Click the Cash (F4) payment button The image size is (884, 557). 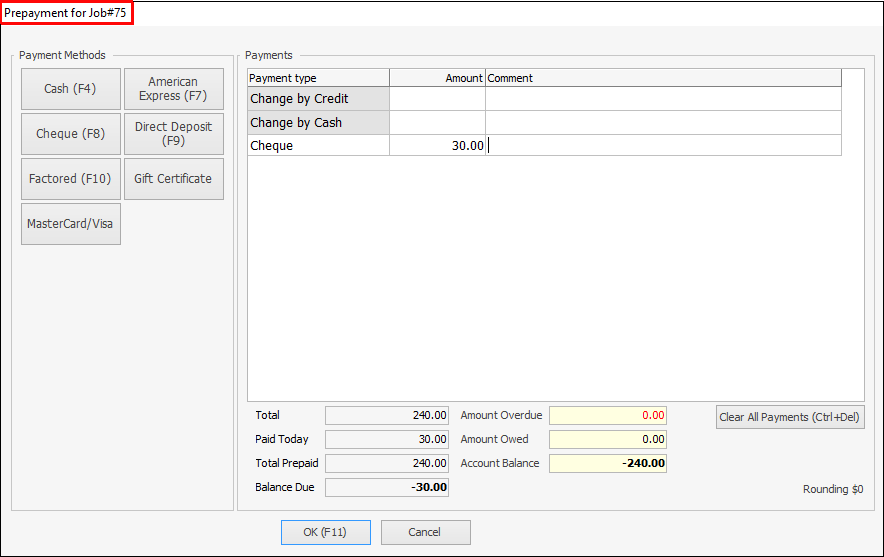[70, 89]
